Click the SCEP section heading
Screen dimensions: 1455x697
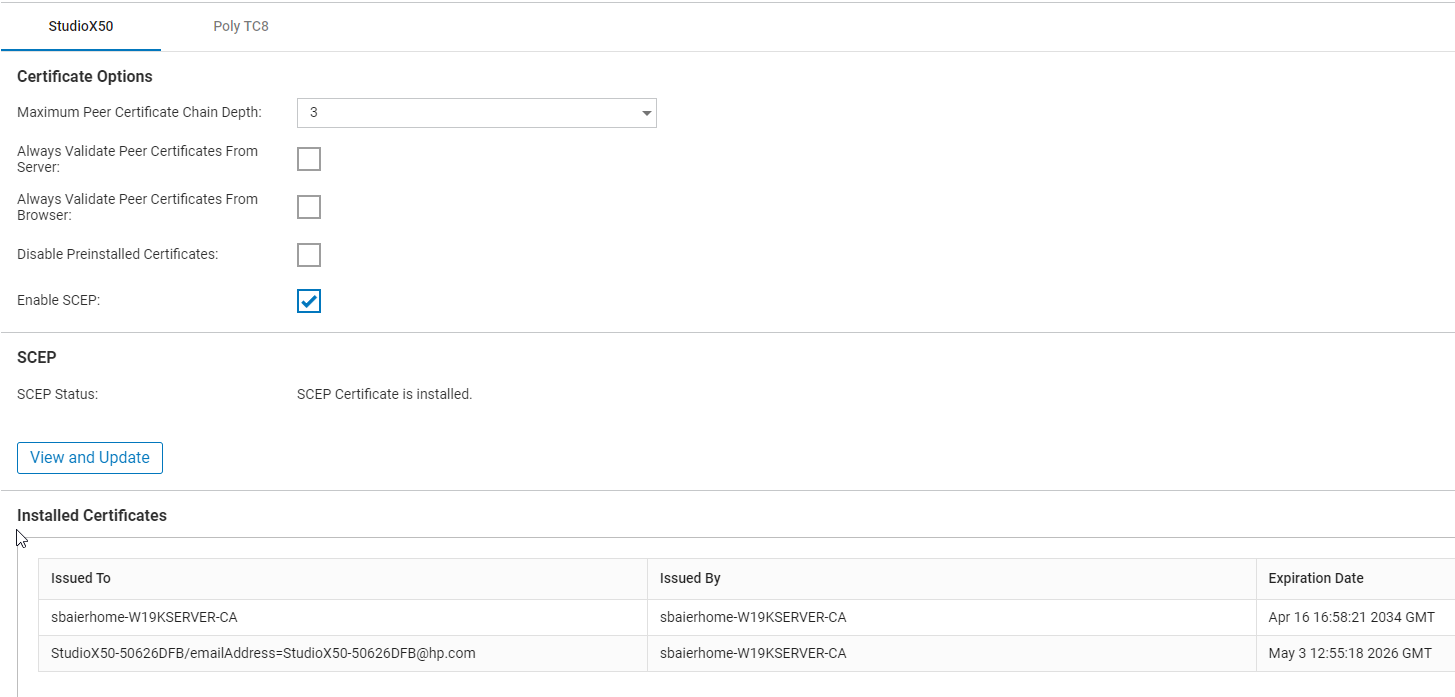[x=36, y=357]
